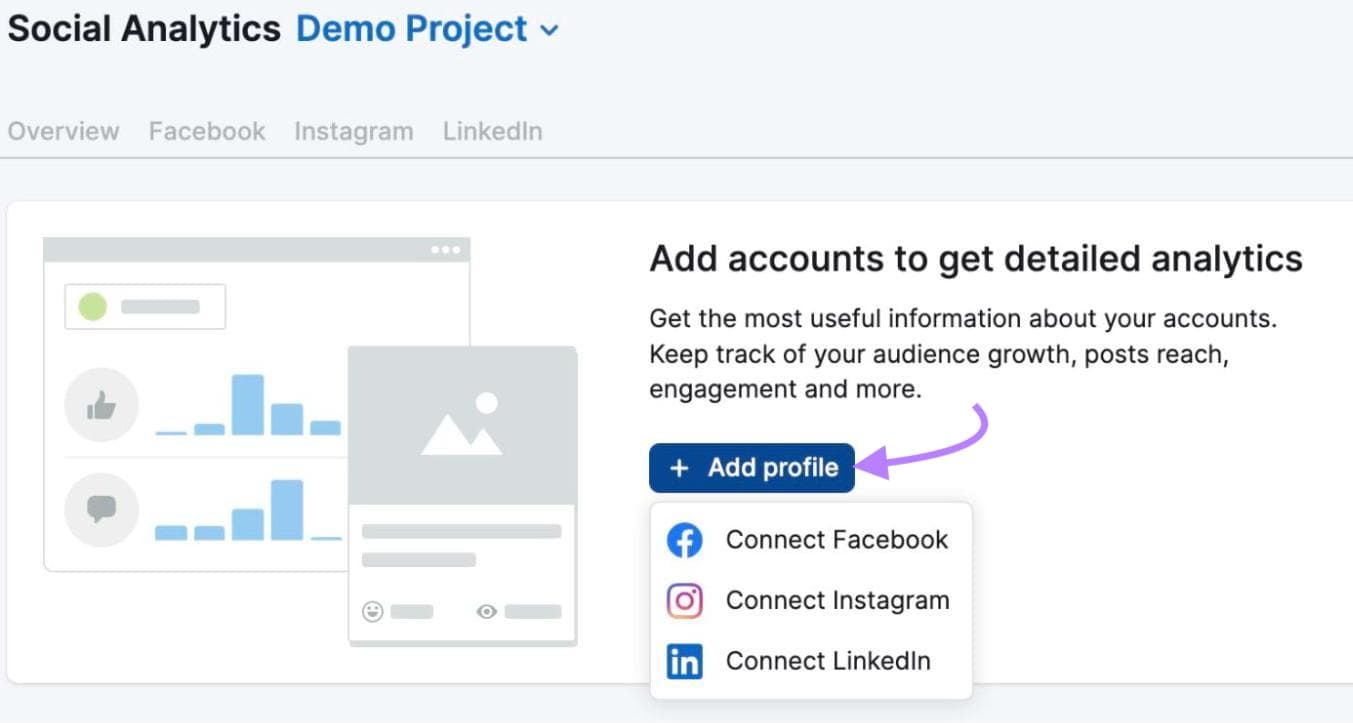
Task: Open the Demo Project dropdown
Action: click(411, 29)
